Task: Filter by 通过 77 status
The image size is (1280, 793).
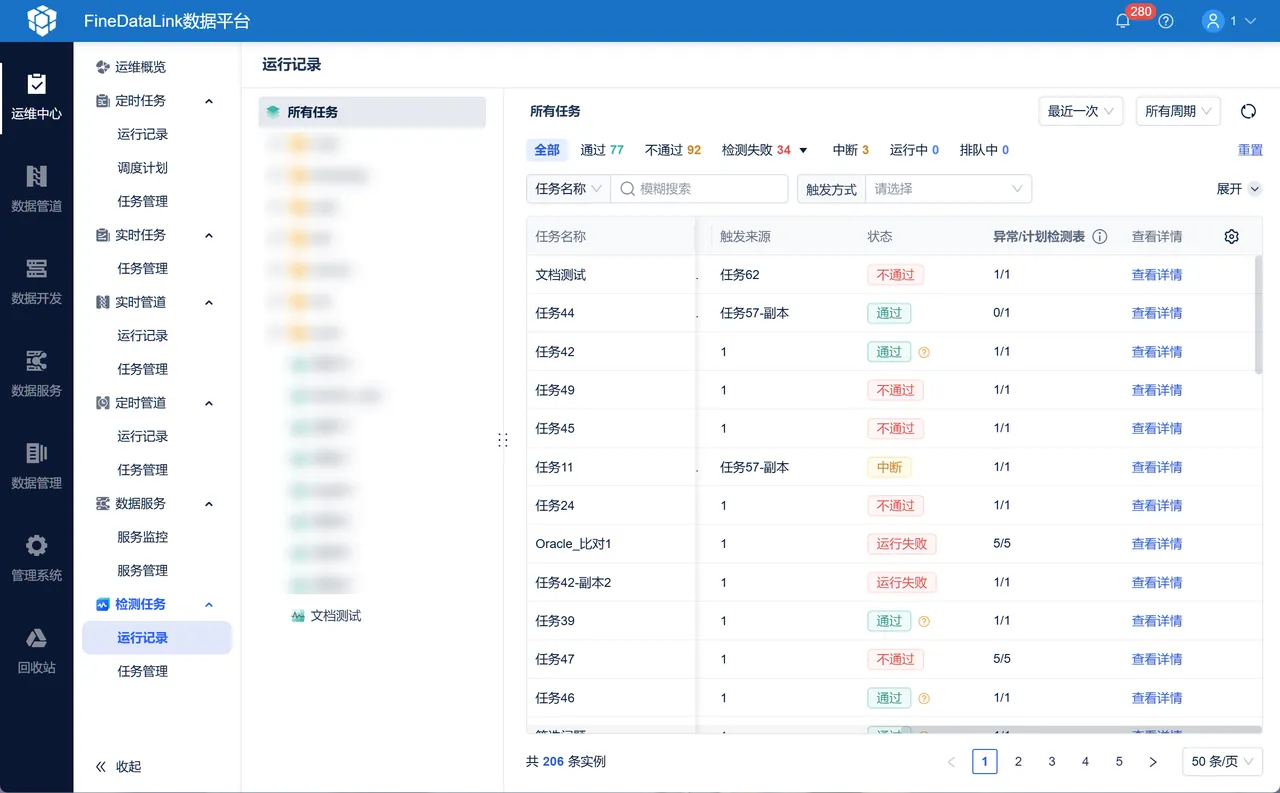Action: (x=602, y=150)
